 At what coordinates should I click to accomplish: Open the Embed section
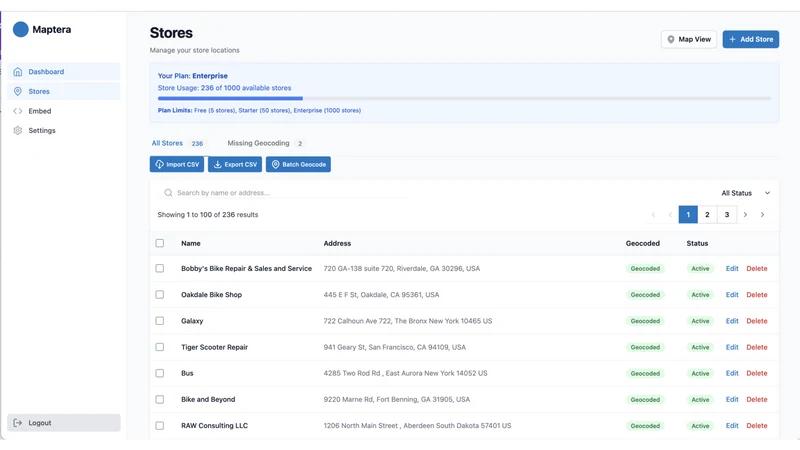click(64, 111)
